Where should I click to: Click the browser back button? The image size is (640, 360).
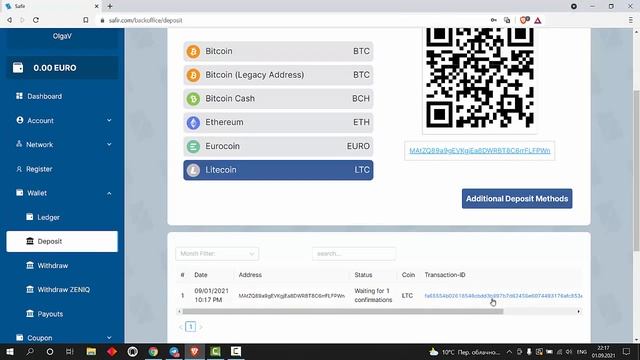tap(9, 20)
